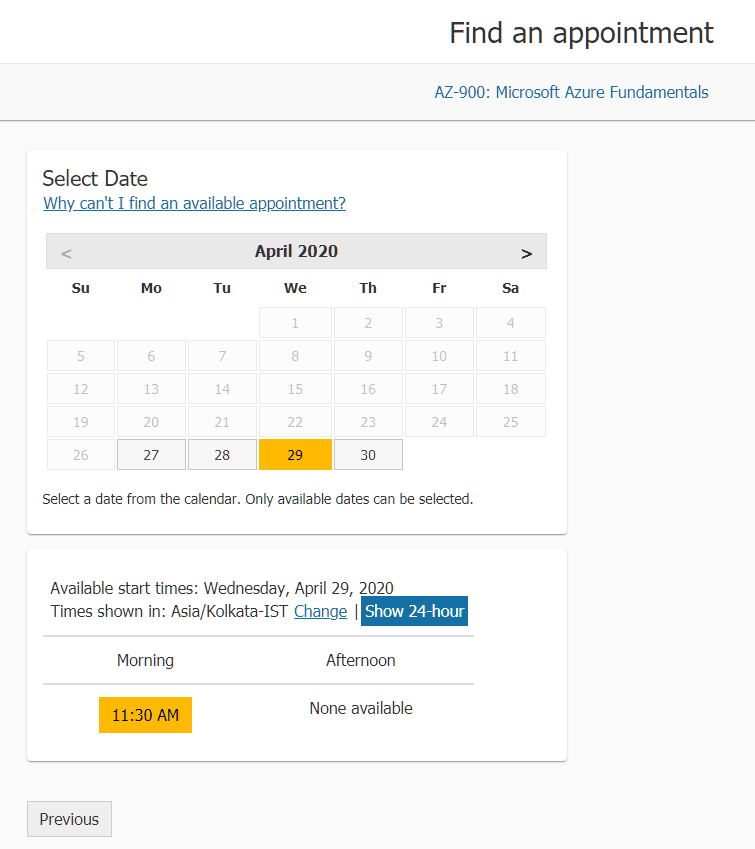Click 'Times shown in: Asia/Kolkata-IST' text
This screenshot has height=849, width=755.
(169, 611)
